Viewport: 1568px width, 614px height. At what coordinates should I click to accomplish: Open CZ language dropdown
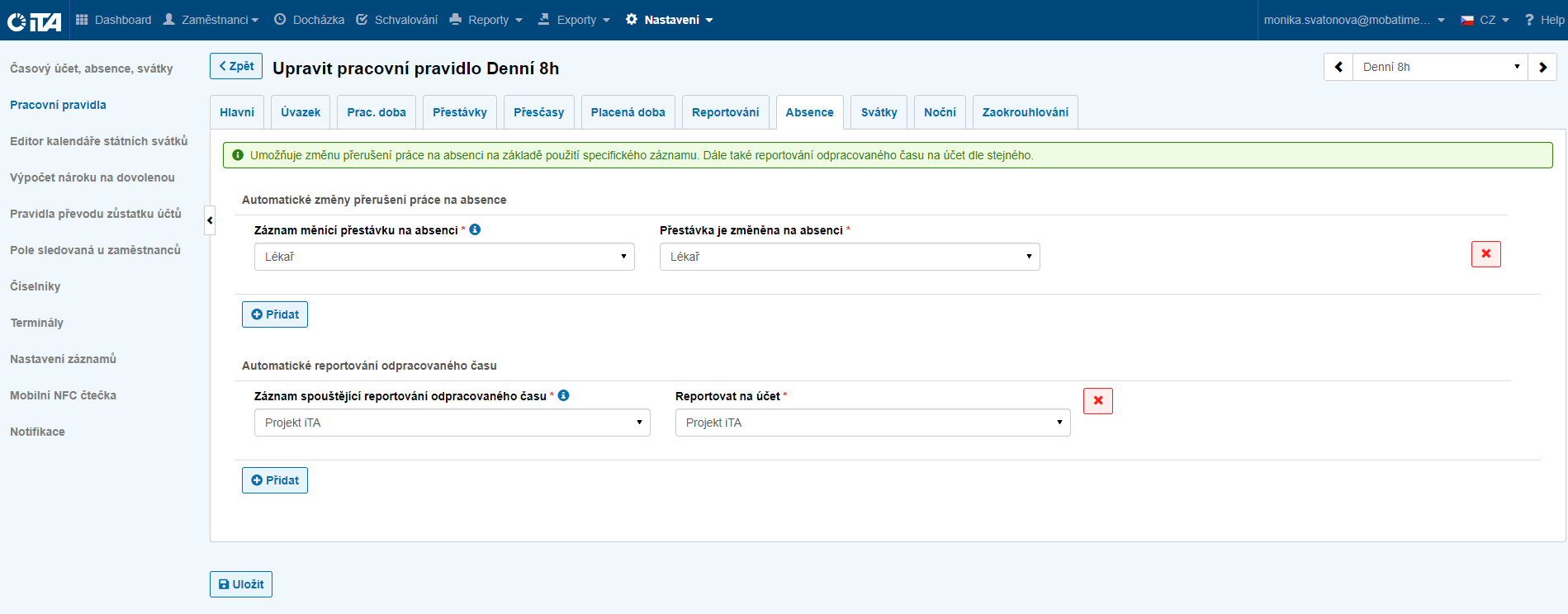pyautogui.click(x=1485, y=20)
